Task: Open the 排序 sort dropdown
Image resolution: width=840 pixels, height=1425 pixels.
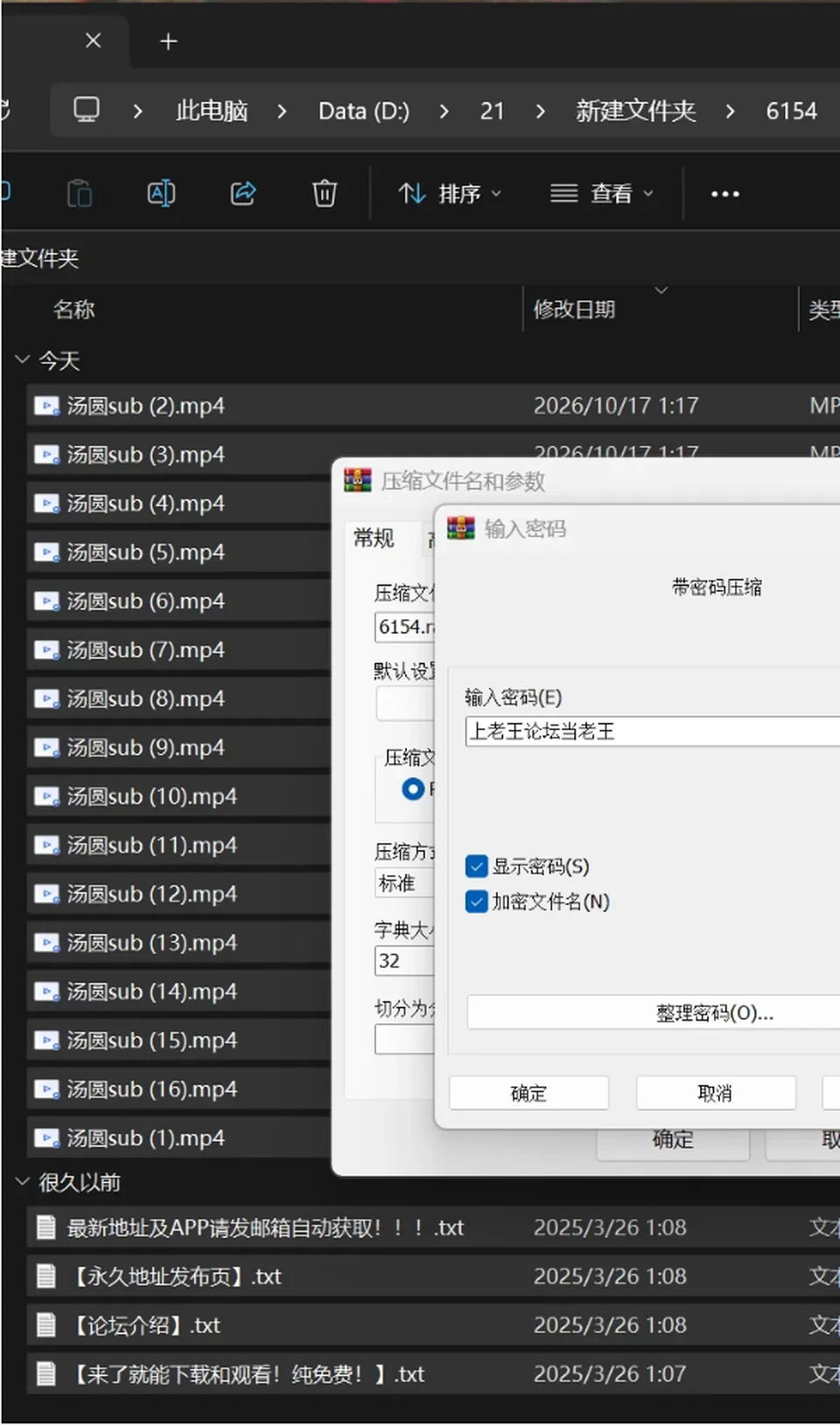Action: click(x=450, y=193)
